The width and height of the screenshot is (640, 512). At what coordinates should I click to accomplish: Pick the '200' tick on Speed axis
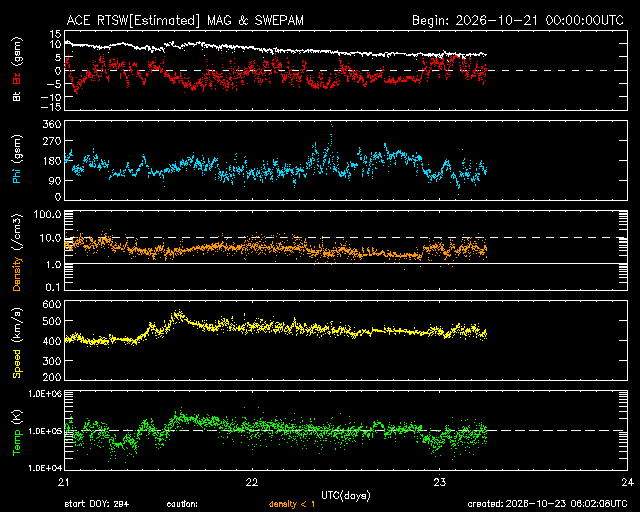52,377
